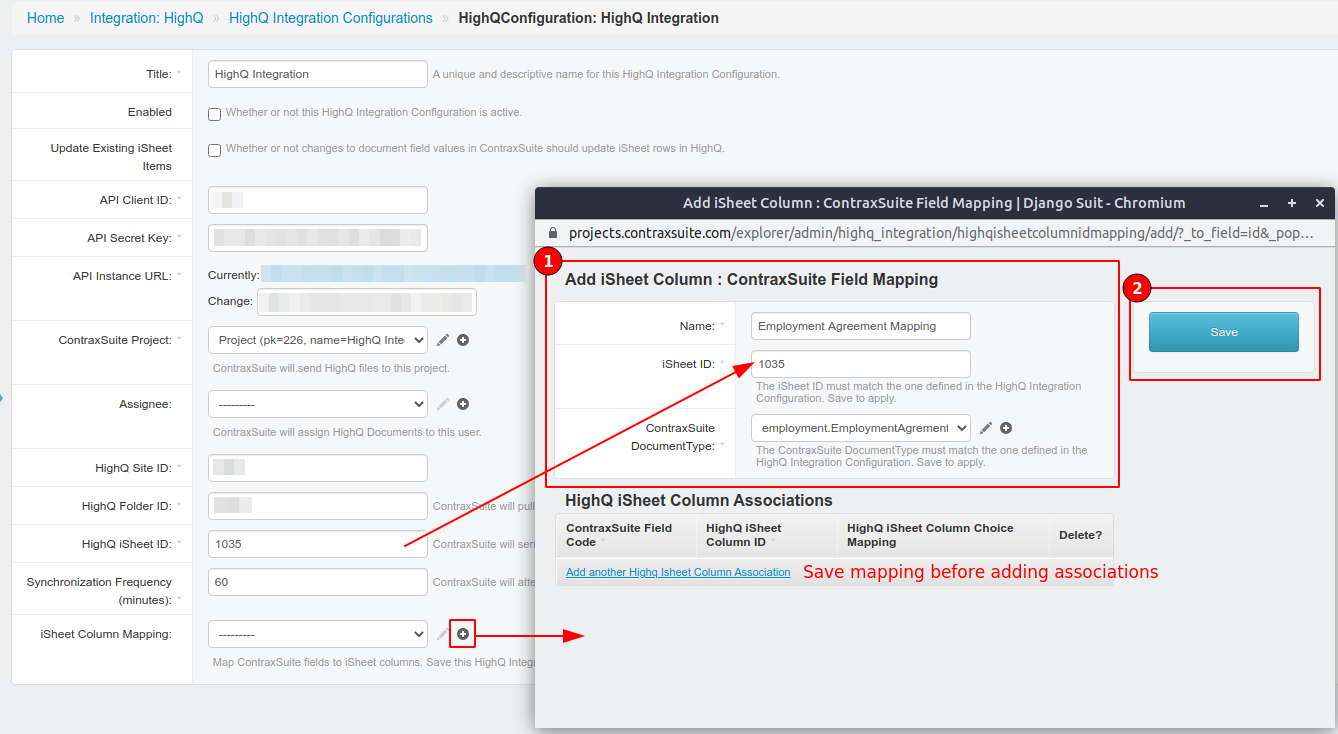Click the API Secret Key field
1338x734 pixels.
click(x=318, y=238)
